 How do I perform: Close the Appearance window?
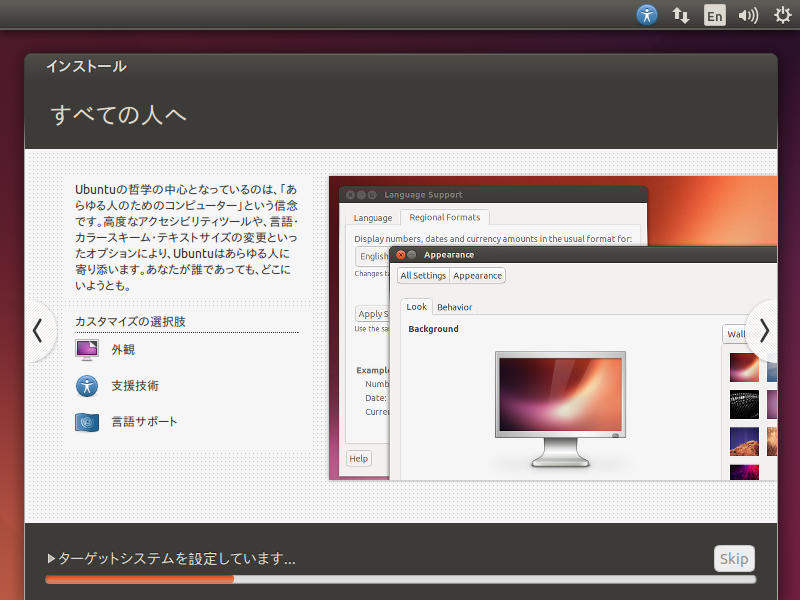click(401, 255)
